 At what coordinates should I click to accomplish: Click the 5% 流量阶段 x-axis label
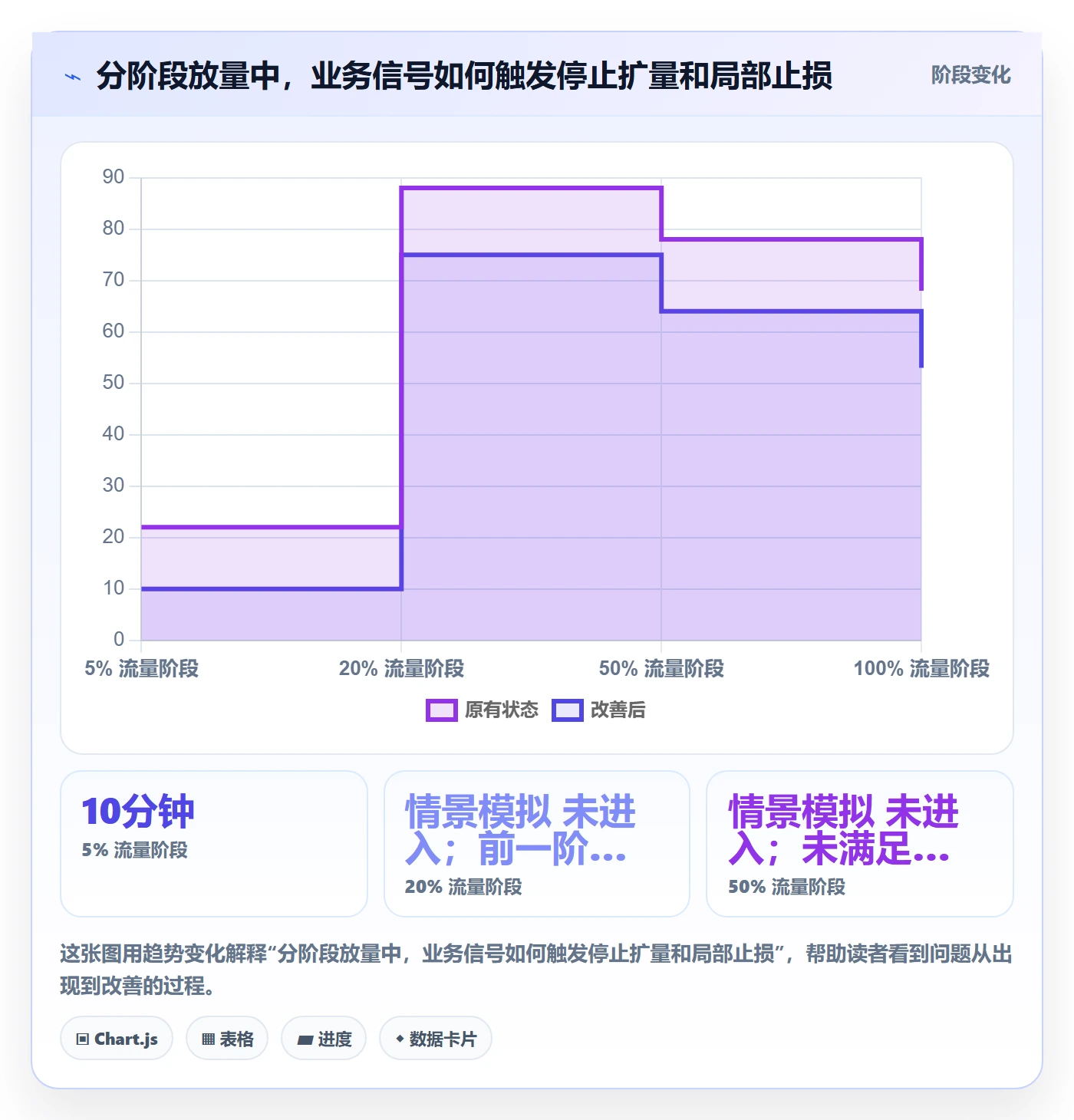click(142, 669)
